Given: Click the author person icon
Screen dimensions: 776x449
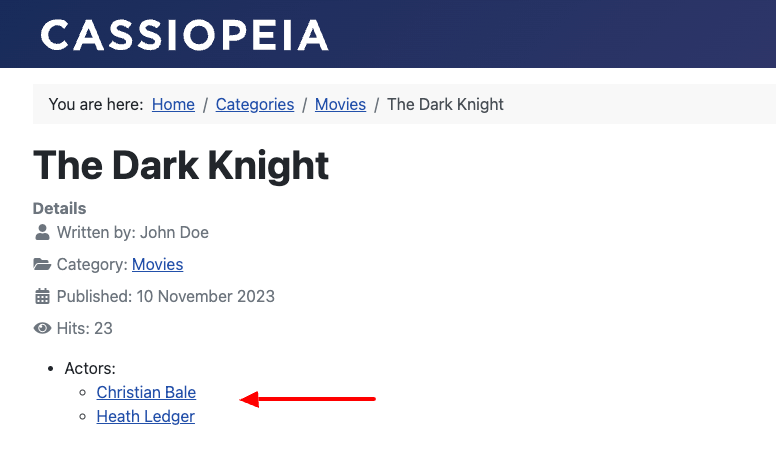Looking at the screenshot, I should 43,232.
